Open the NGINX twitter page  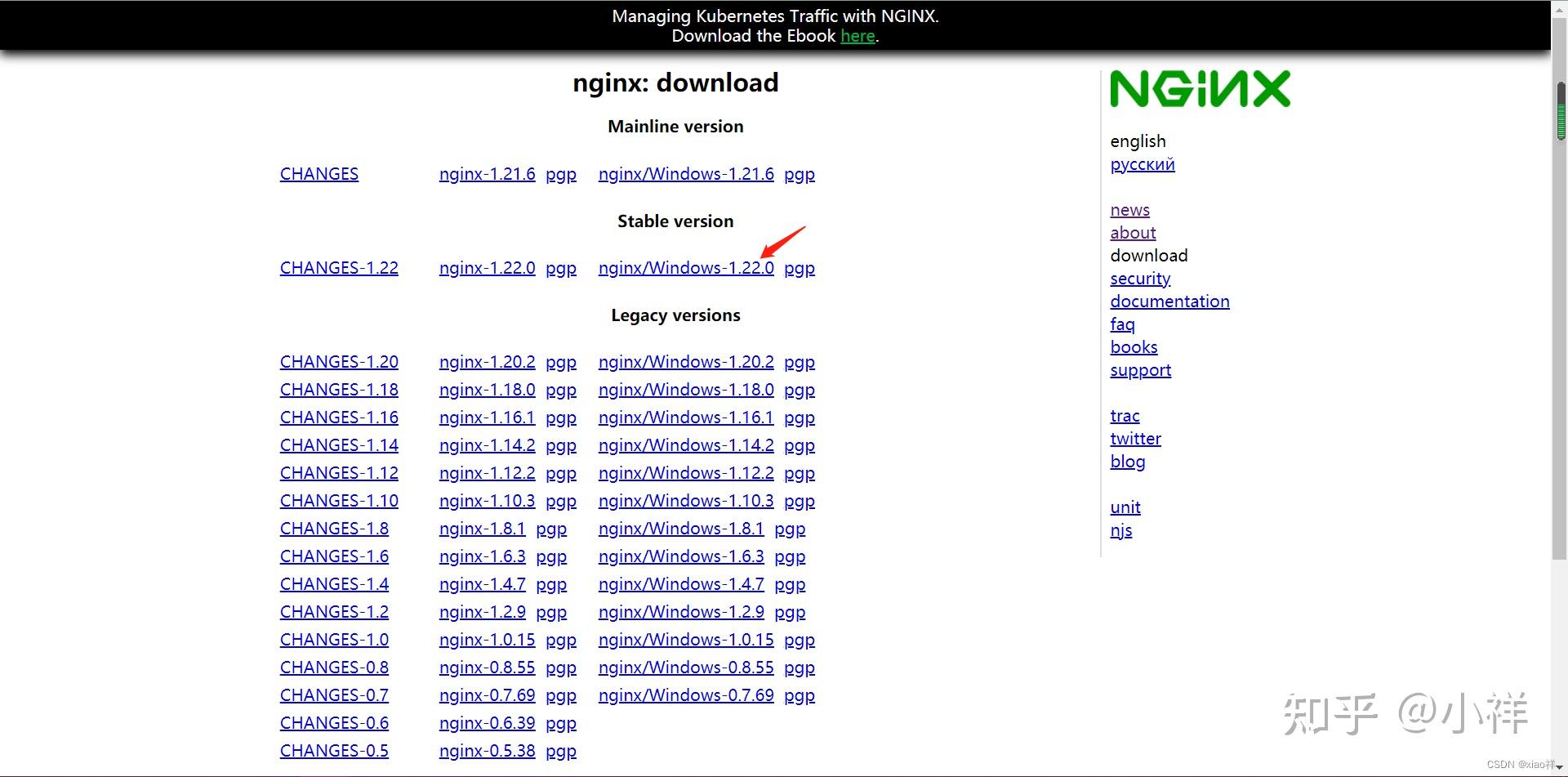click(1135, 438)
